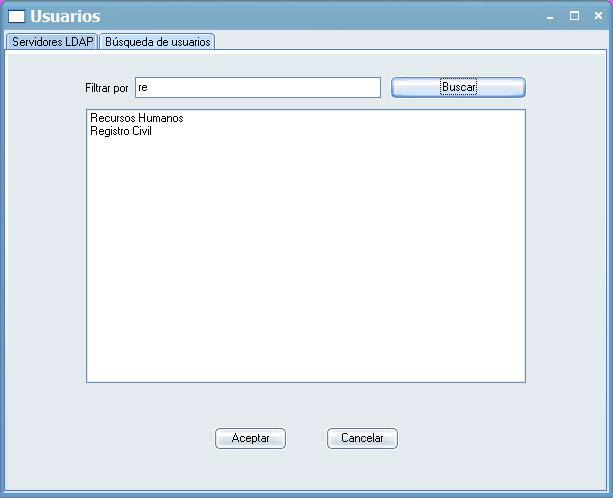Maximize the Usuarios window
This screenshot has height=498, width=613.
574,16
